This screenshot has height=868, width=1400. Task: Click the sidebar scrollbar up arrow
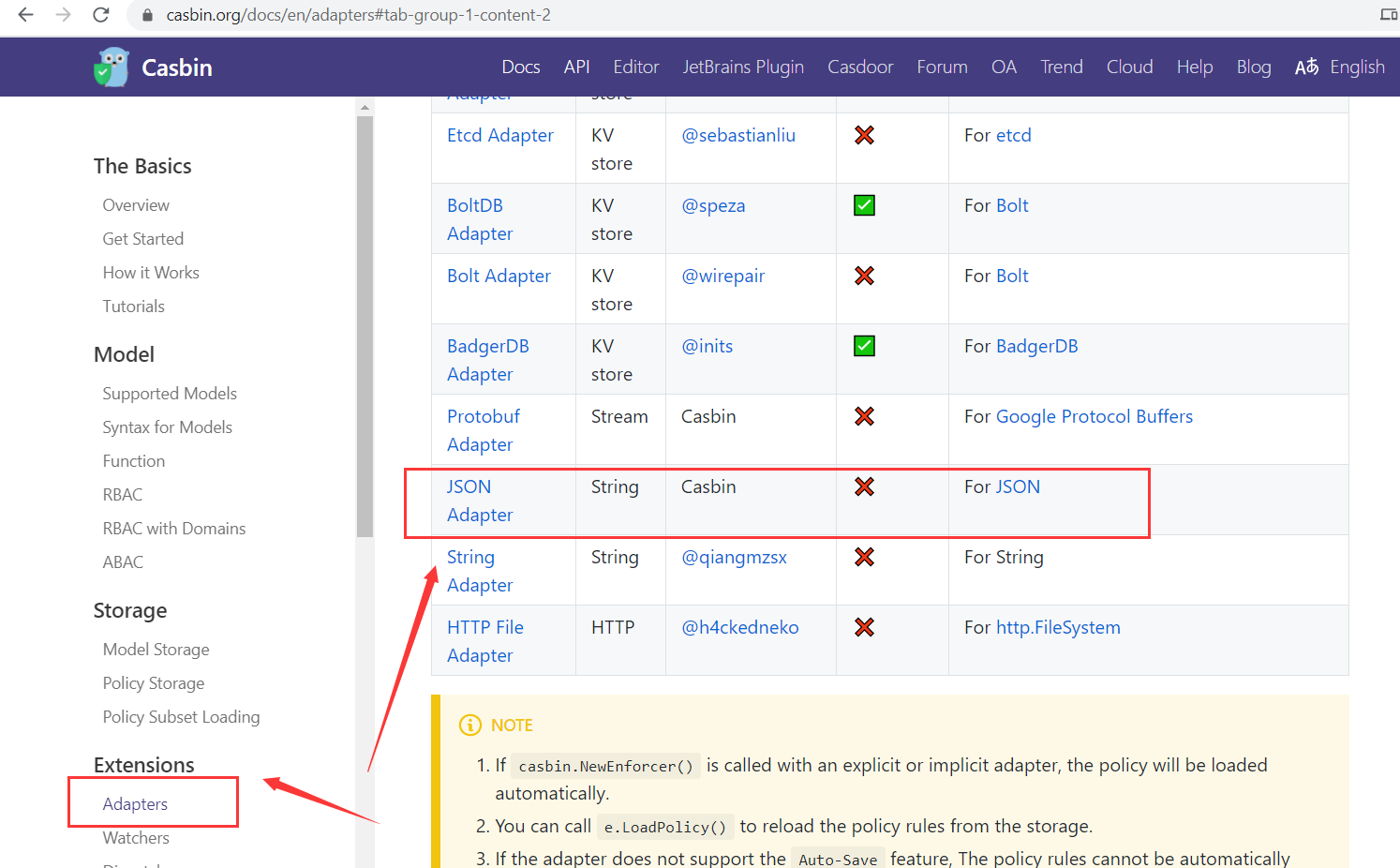[365, 108]
